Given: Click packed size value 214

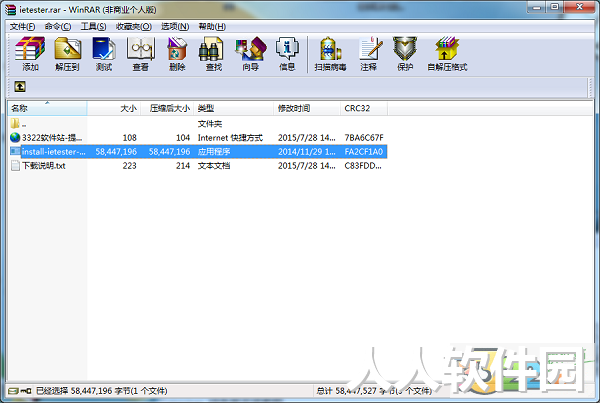Looking at the screenshot, I should click(x=183, y=166).
